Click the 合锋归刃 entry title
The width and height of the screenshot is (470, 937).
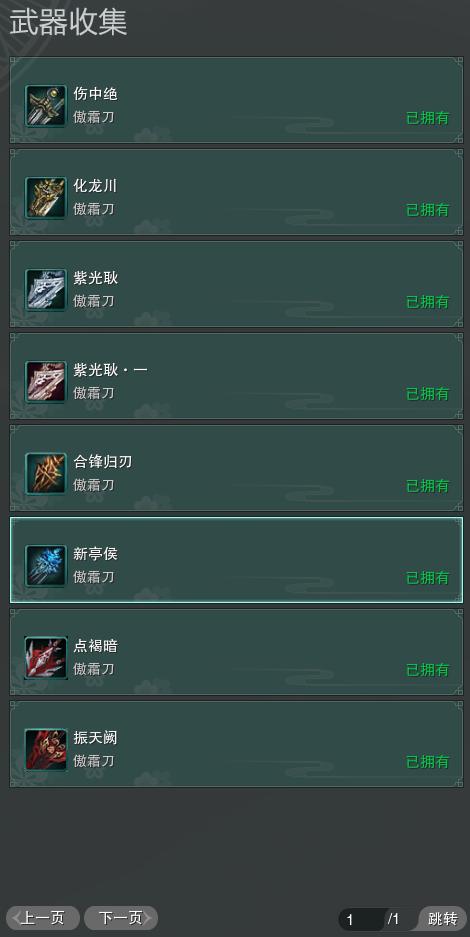(103, 462)
